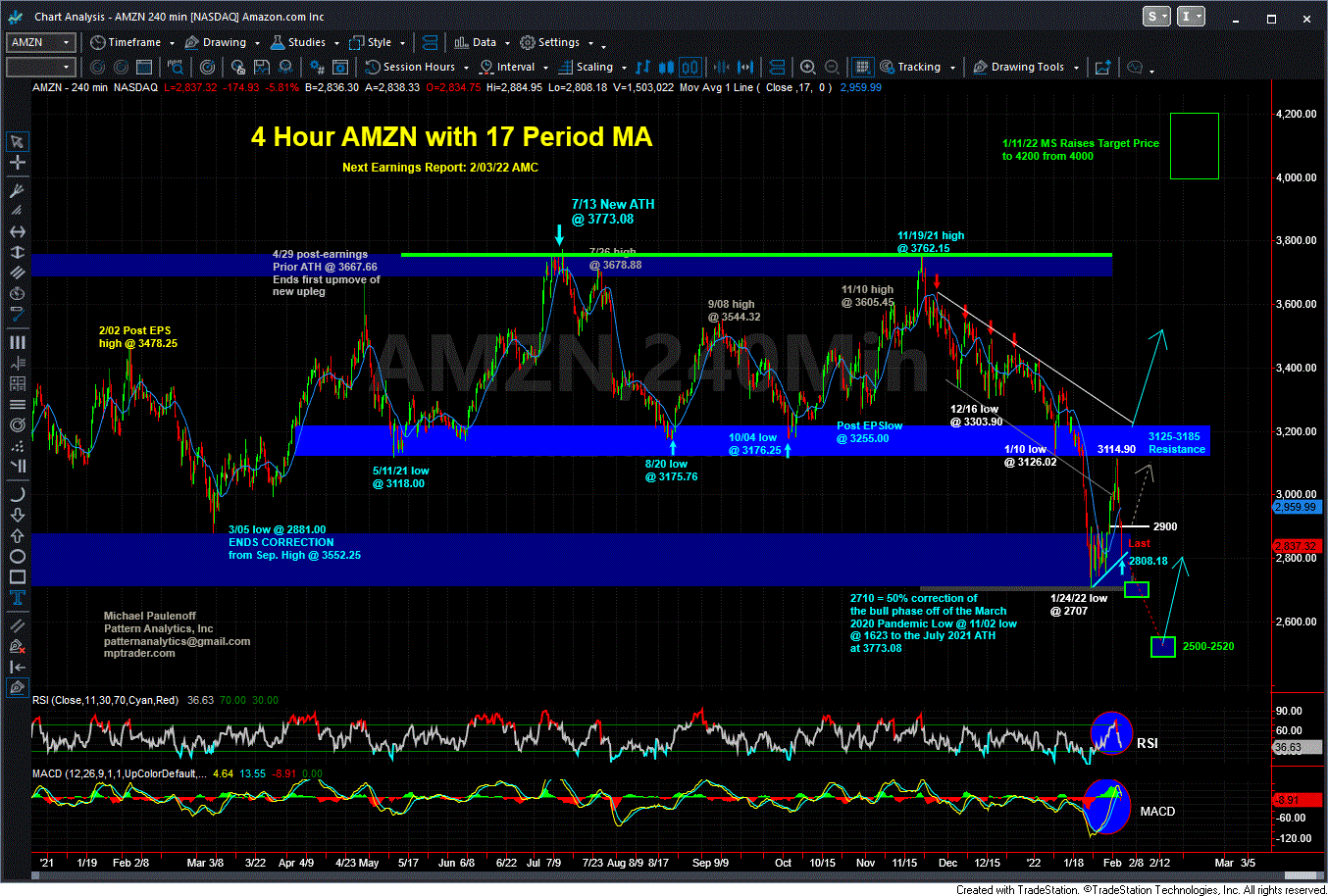The image size is (1328, 896).
Task: Toggle expand bar spacing icon
Action: click(745, 67)
